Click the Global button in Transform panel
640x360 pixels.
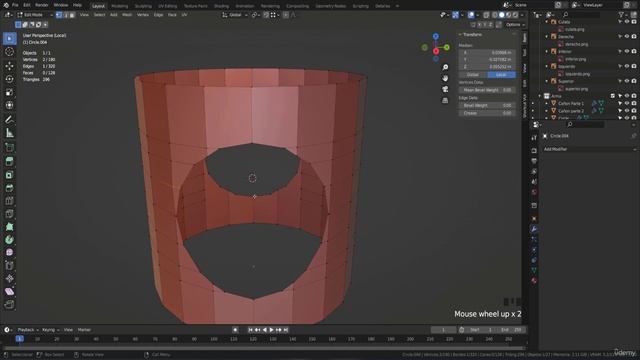473,75
